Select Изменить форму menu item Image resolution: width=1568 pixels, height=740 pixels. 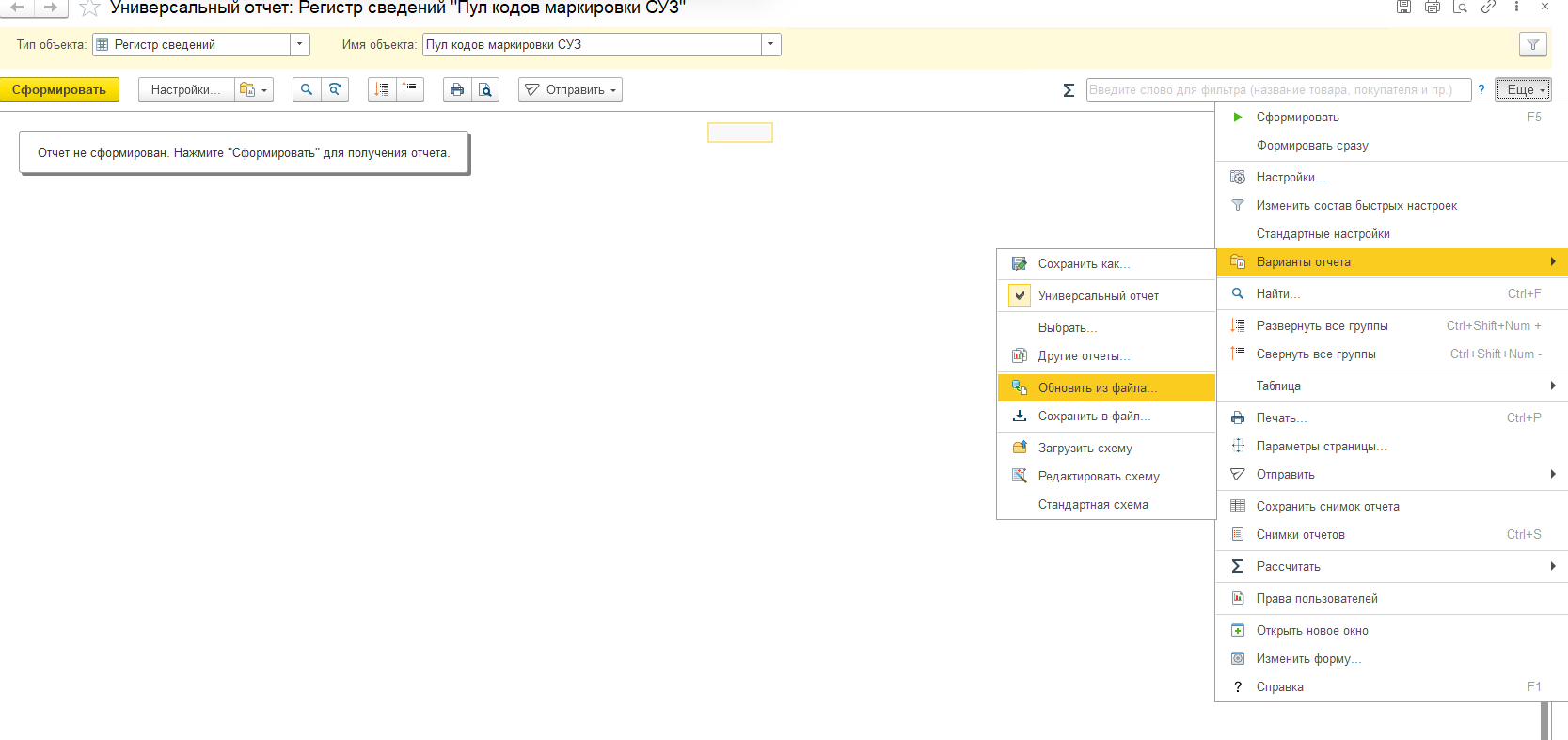pos(1392,658)
